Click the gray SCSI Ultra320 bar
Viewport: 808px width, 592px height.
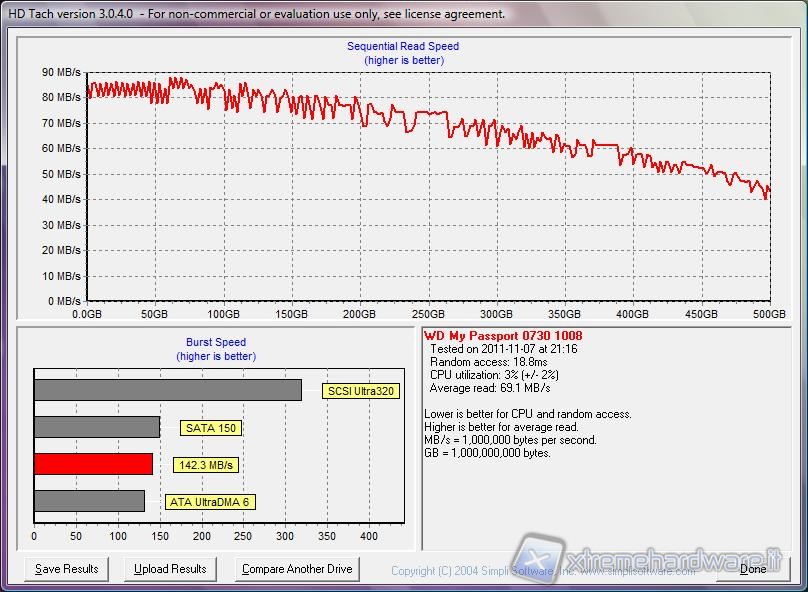click(167, 390)
